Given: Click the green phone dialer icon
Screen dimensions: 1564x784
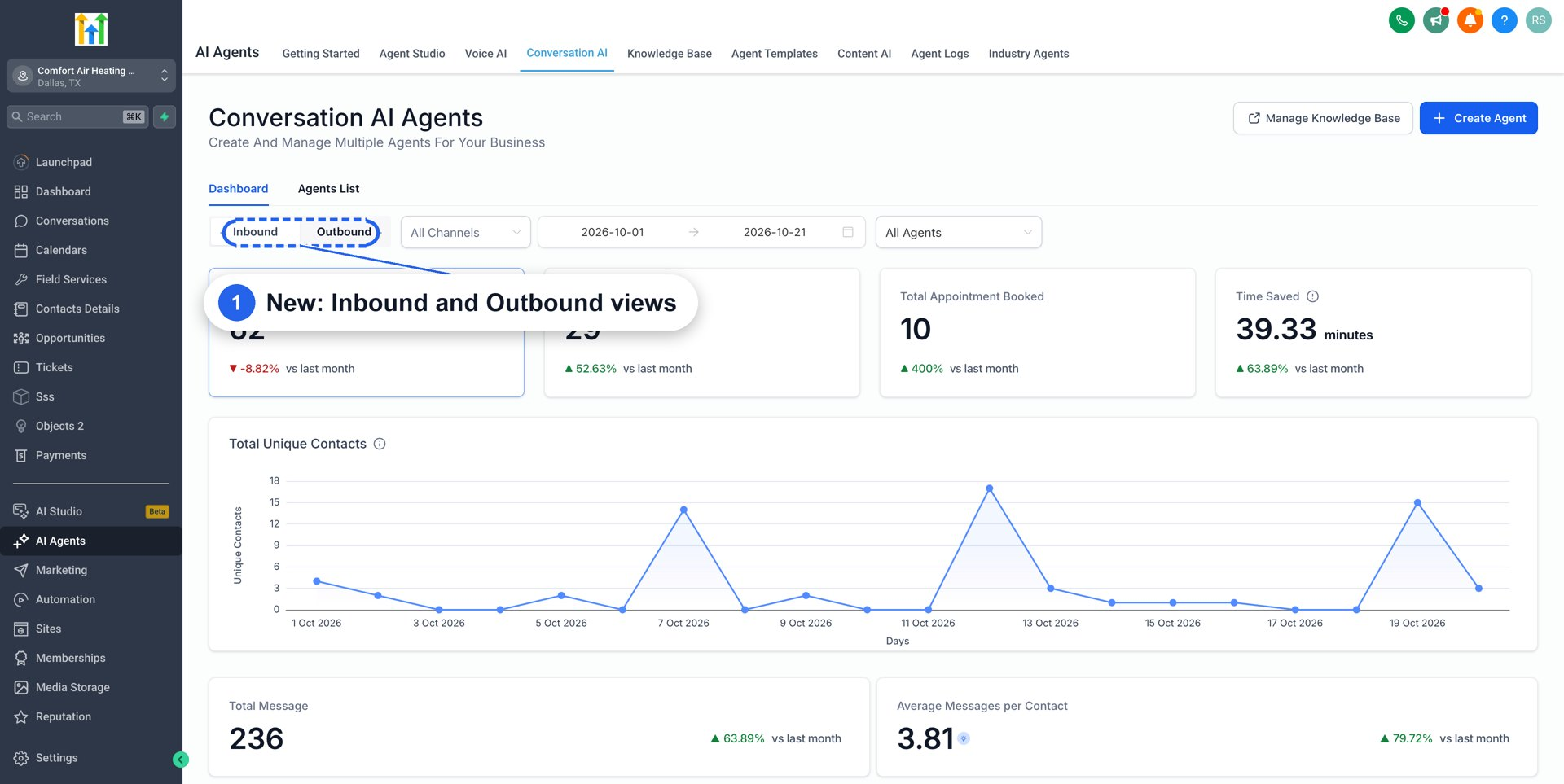Looking at the screenshot, I should (x=1401, y=20).
